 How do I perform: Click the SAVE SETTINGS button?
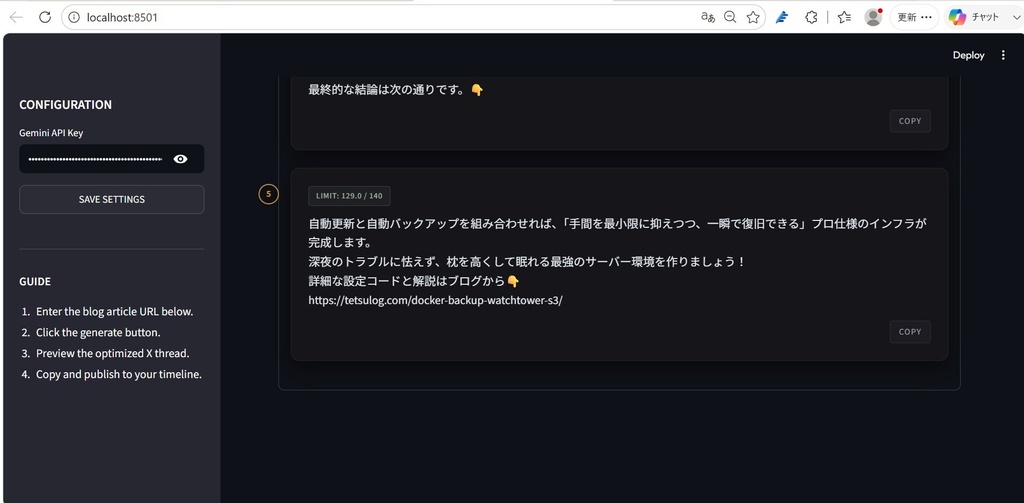pos(112,199)
